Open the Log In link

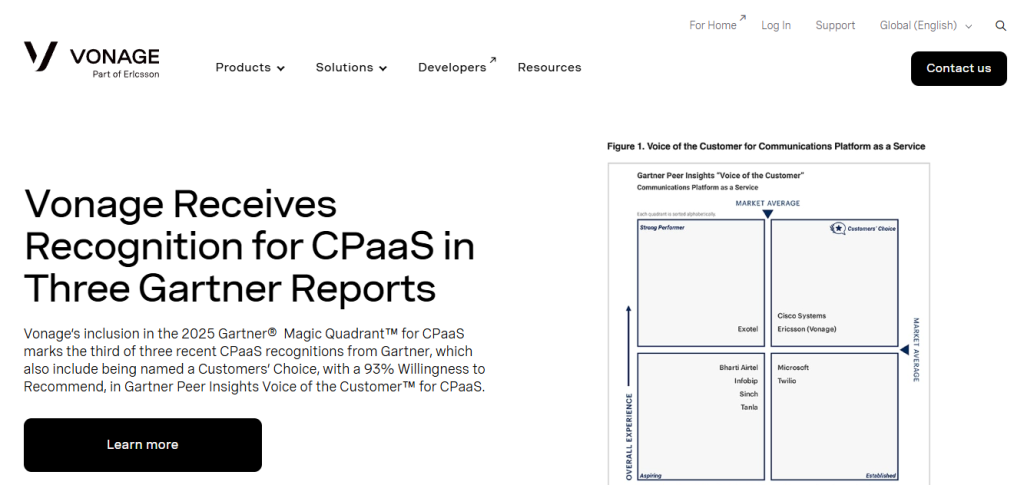[x=776, y=26]
